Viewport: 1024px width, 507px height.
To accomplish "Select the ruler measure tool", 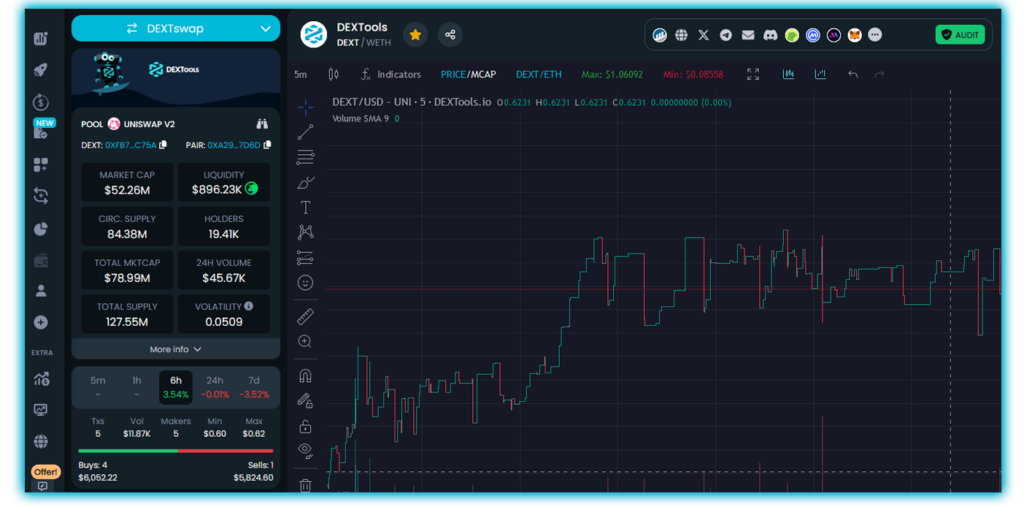I will 305,317.
